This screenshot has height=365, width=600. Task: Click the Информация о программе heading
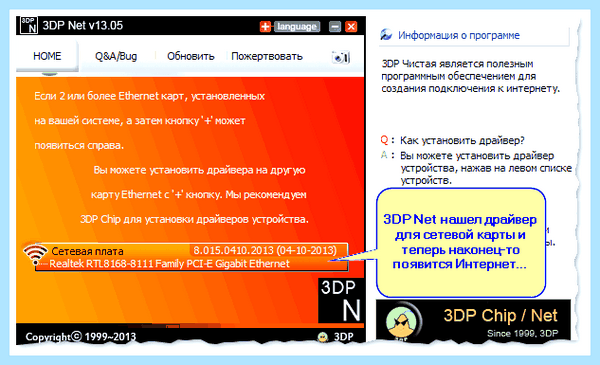pos(459,36)
